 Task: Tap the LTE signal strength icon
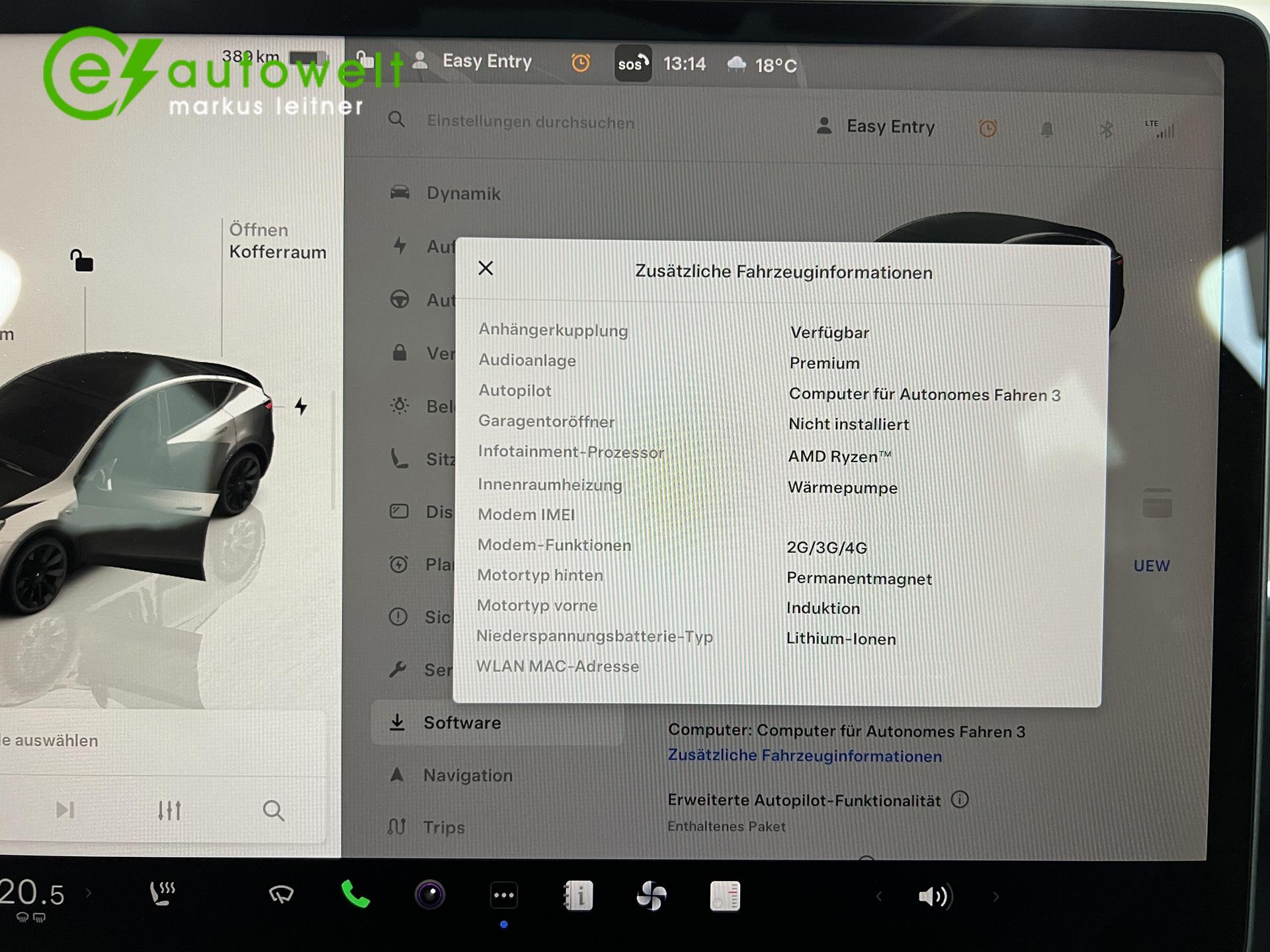pos(1160,129)
